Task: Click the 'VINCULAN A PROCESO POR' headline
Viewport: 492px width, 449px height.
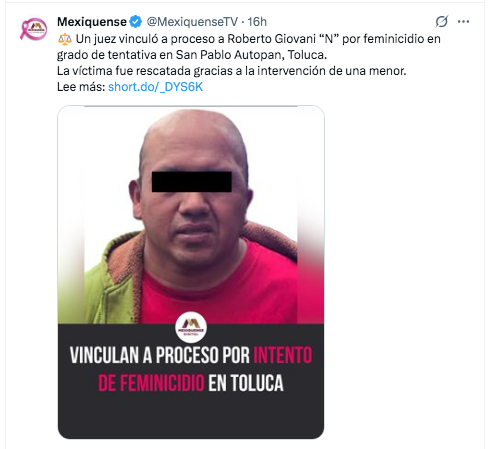Action: (x=160, y=355)
